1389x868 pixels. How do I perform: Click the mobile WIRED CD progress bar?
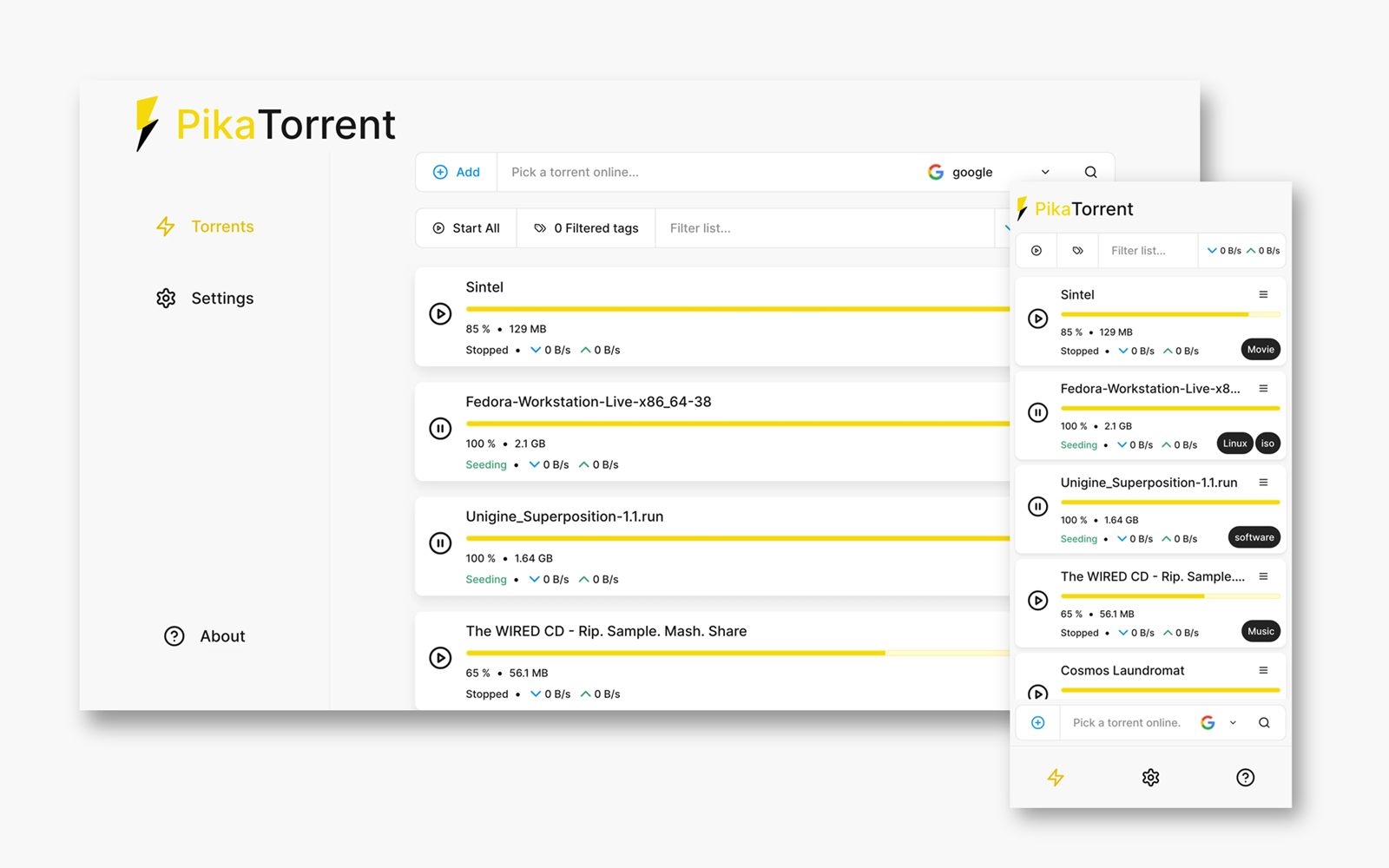click(1170, 596)
